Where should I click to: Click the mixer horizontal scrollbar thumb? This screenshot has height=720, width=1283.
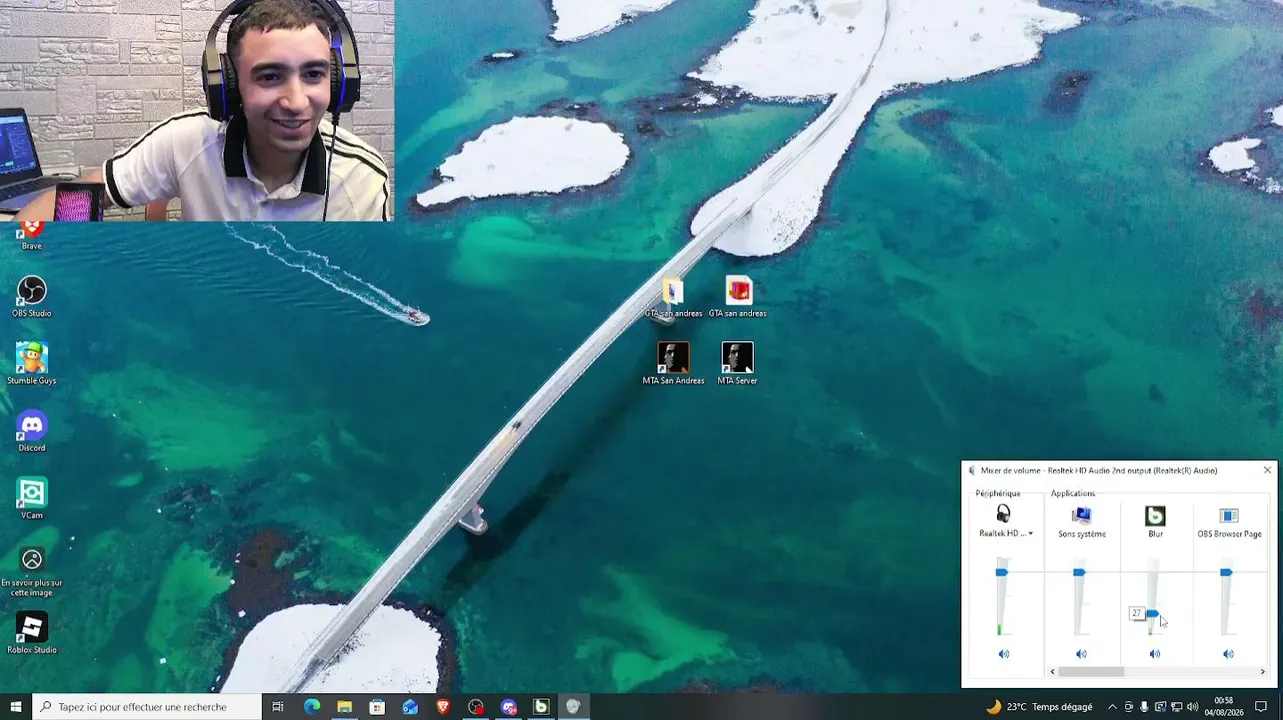(1091, 672)
